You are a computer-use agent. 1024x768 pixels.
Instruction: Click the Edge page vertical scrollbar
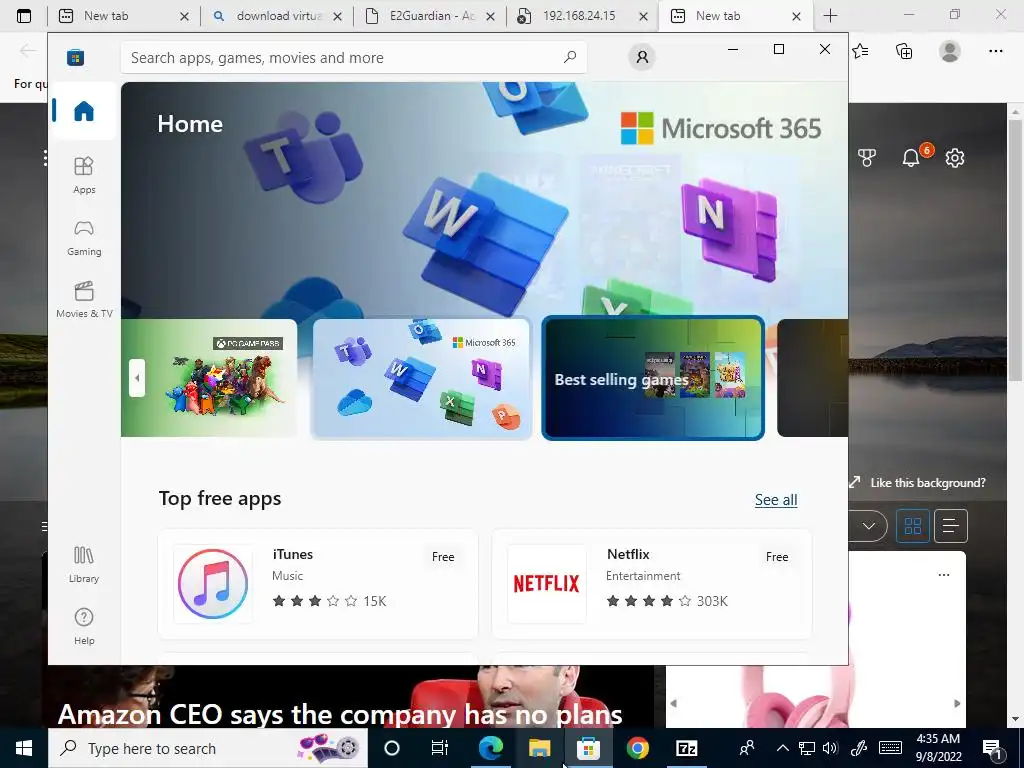point(1016,251)
